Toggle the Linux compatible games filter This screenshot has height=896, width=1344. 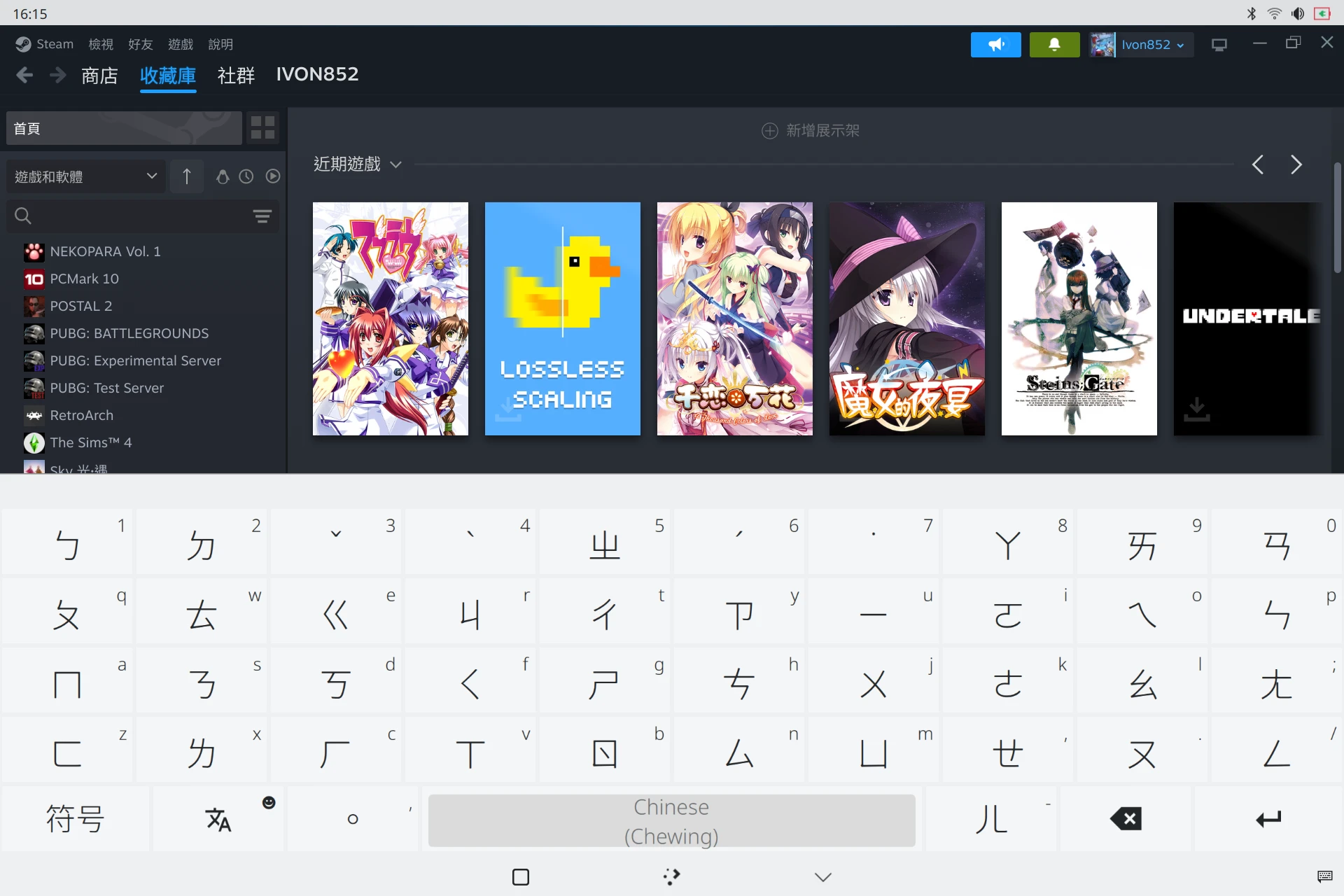coord(223,176)
